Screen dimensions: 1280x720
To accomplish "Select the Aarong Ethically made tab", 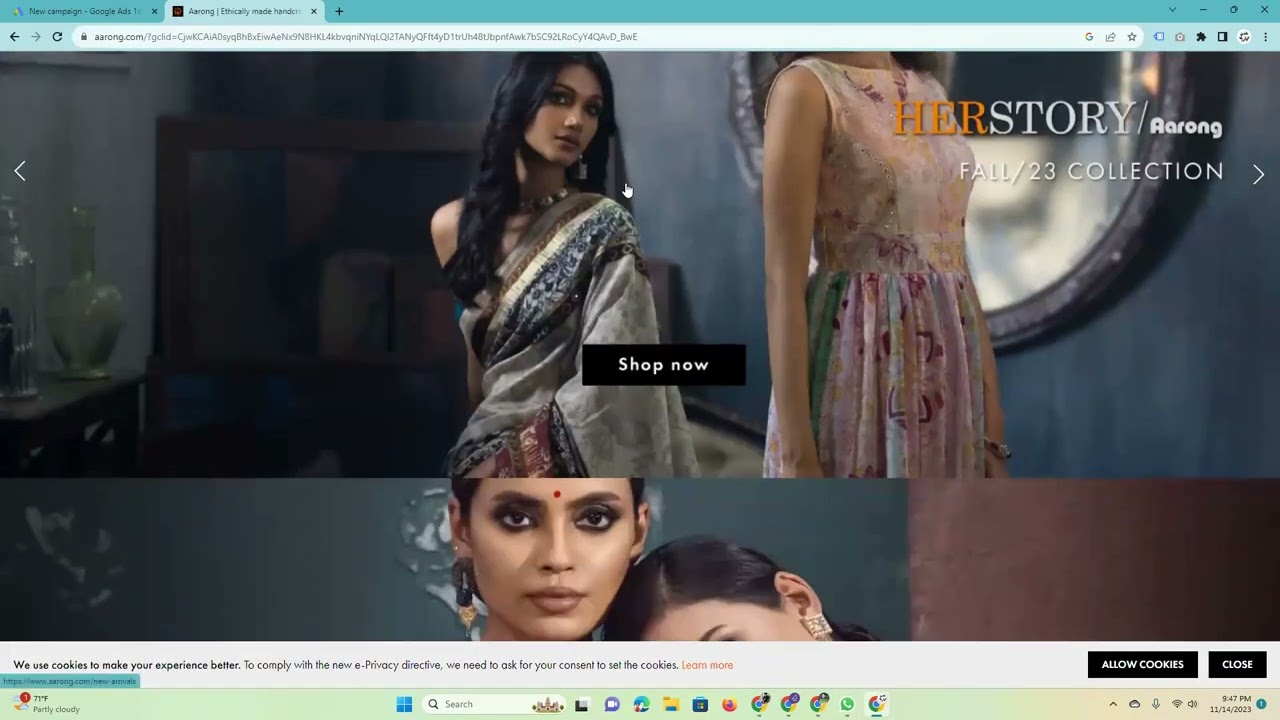I will [x=244, y=11].
